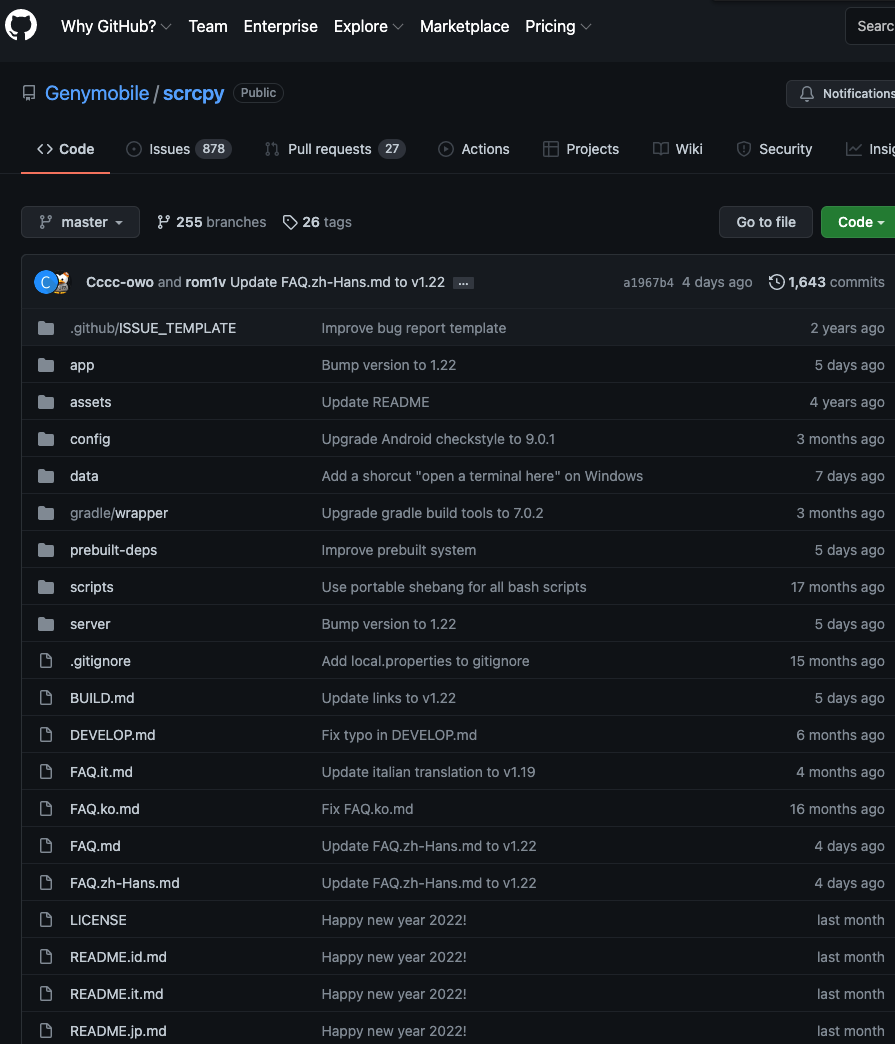Switch to the Security tab

click(x=774, y=149)
